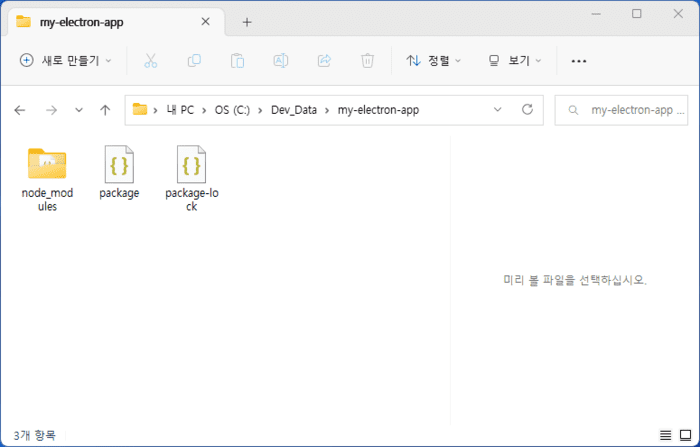The width and height of the screenshot is (700, 447).
Task: Click the Share icon in the toolbar
Action: (x=324, y=60)
